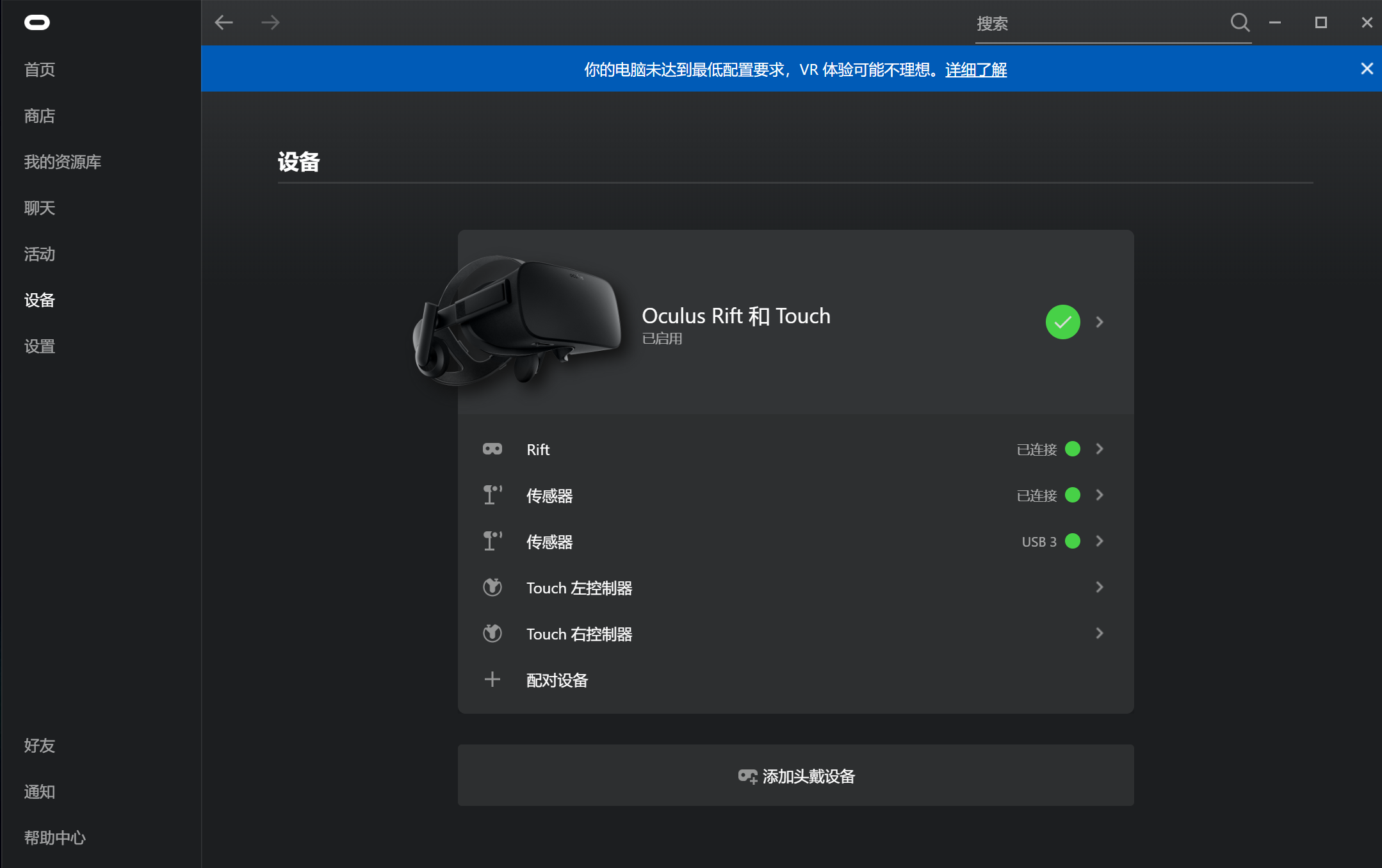Click the USB 3 sensor status indicator

tap(1073, 541)
